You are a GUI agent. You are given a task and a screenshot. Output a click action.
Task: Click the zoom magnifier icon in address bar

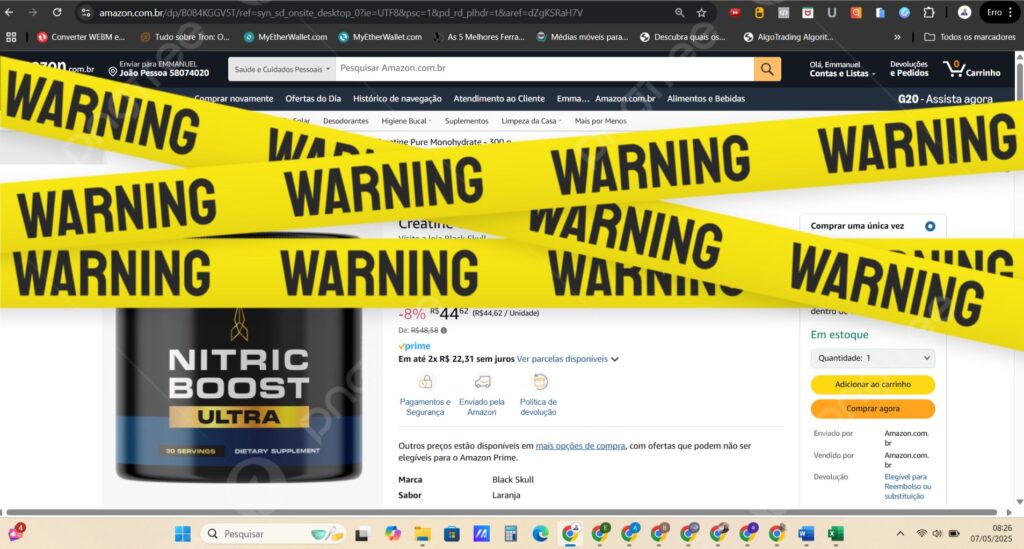(x=680, y=12)
